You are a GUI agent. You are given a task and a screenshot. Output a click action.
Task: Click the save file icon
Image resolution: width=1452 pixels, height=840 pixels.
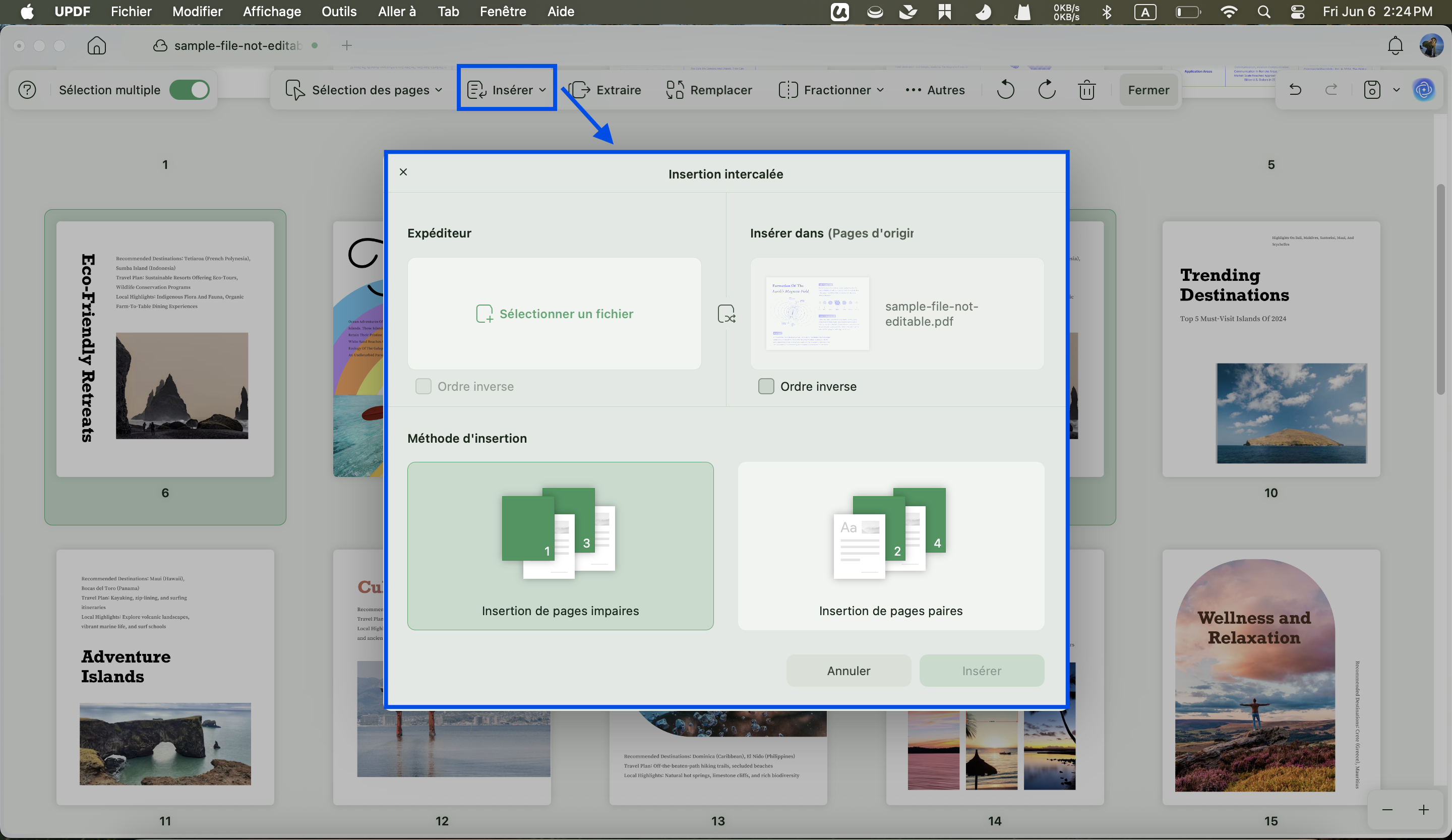click(1372, 89)
